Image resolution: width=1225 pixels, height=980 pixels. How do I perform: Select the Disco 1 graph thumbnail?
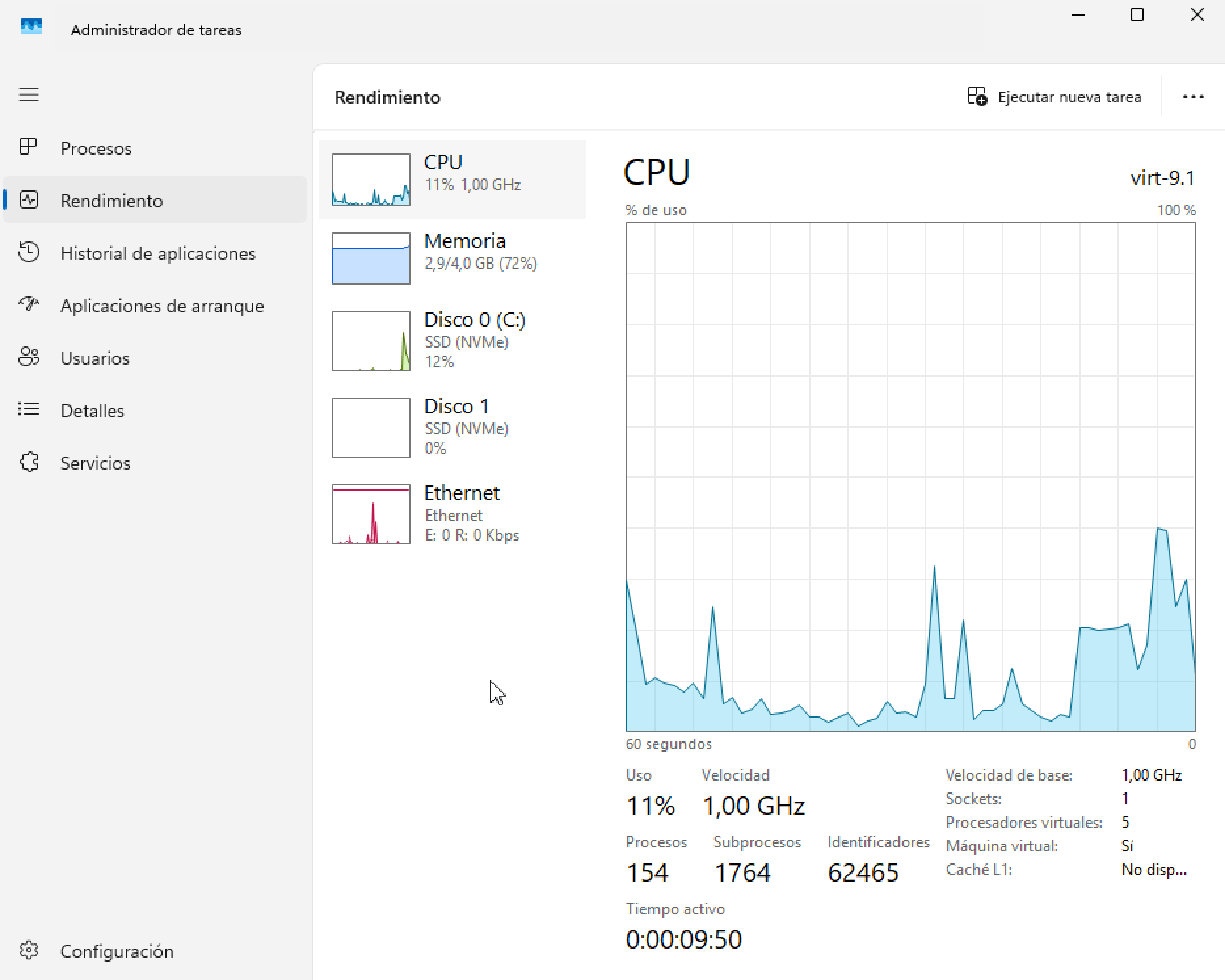point(371,428)
